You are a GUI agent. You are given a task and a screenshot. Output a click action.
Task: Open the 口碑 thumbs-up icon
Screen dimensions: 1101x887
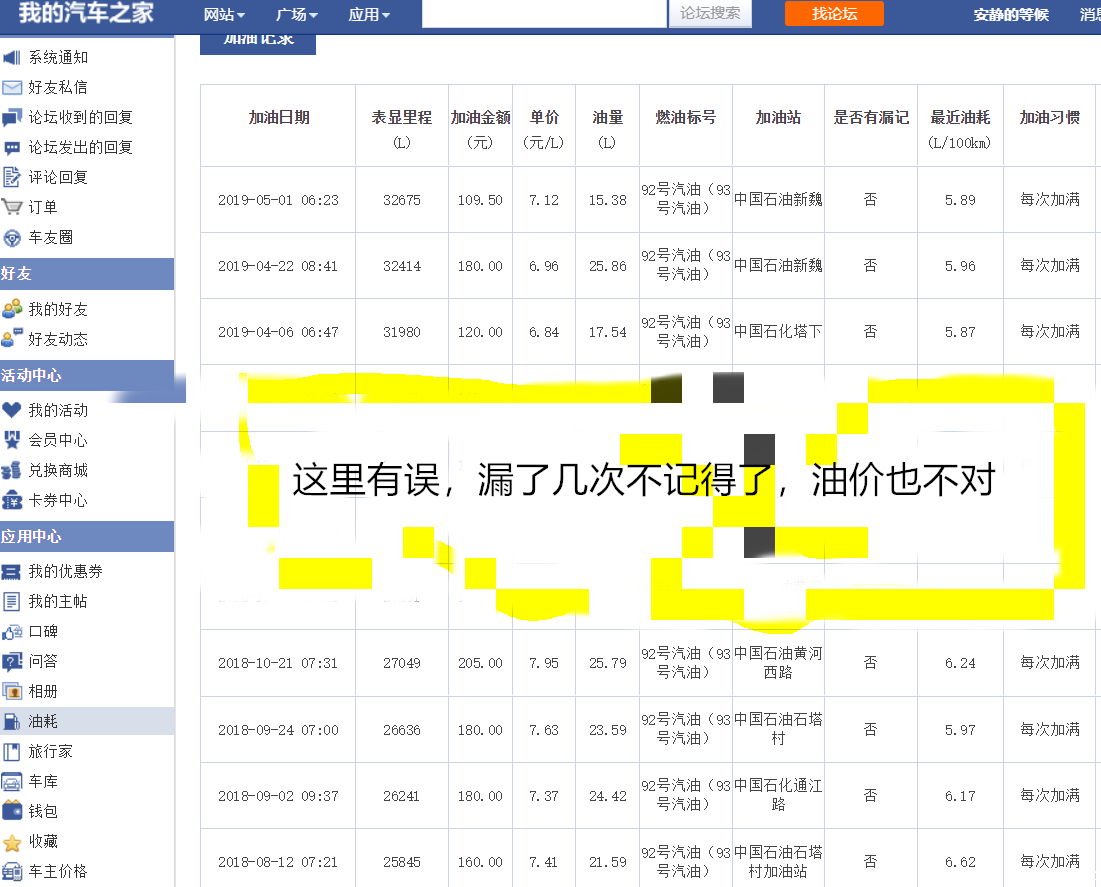click(12, 632)
